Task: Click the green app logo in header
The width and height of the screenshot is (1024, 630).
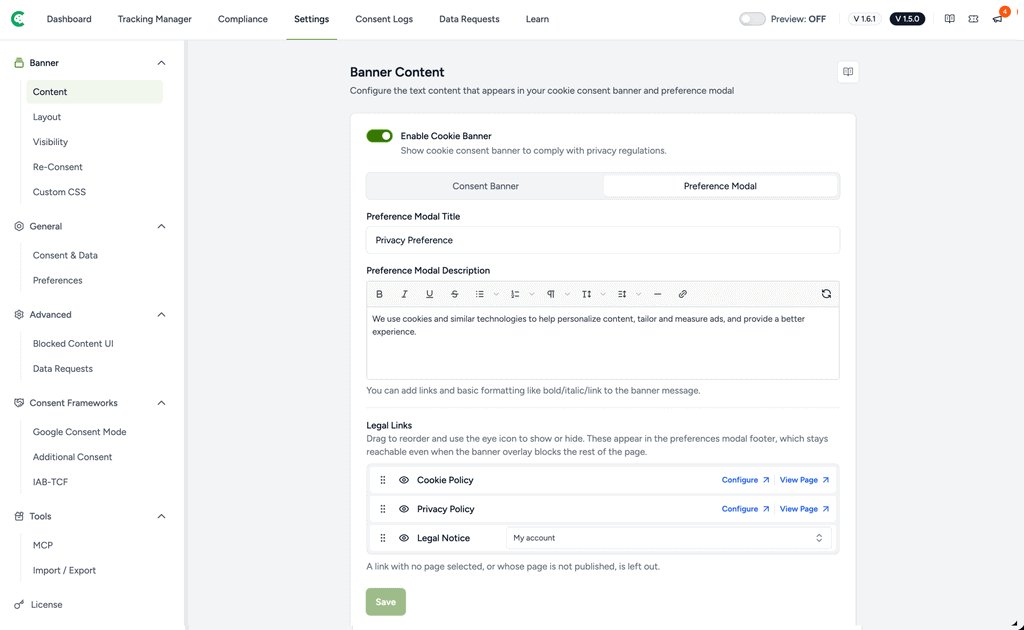Action: click(x=18, y=19)
